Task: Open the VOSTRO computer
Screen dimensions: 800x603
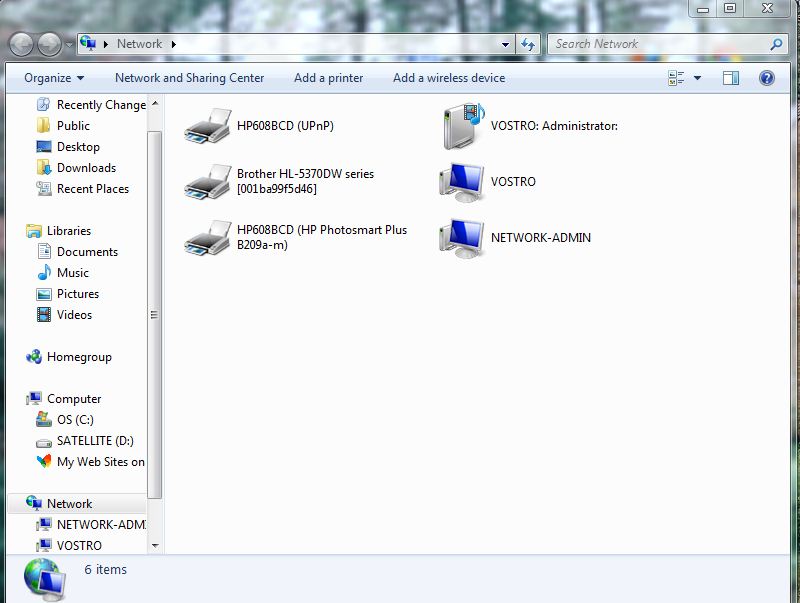Action: pos(510,182)
